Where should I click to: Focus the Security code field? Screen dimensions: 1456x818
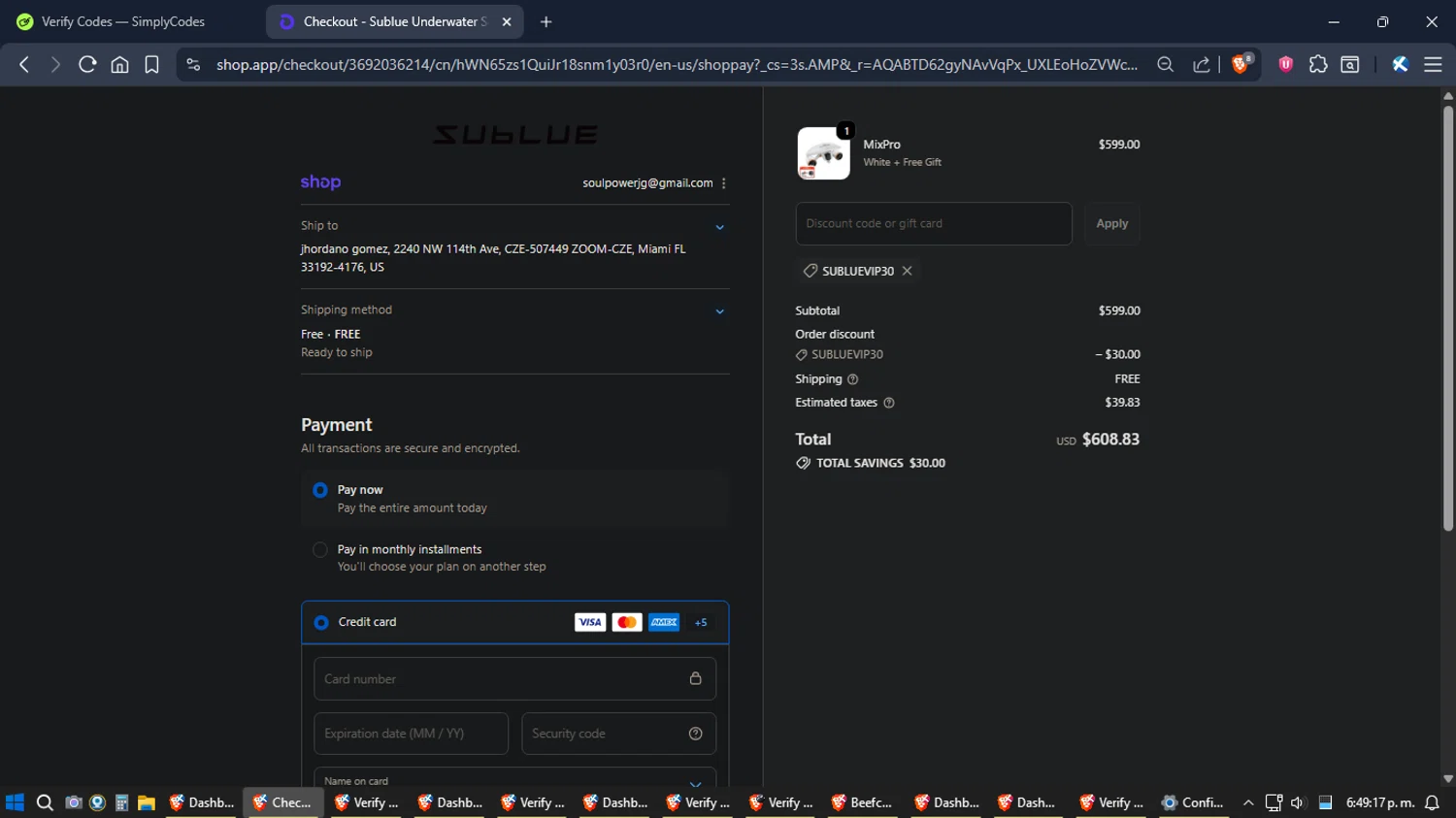618,734
